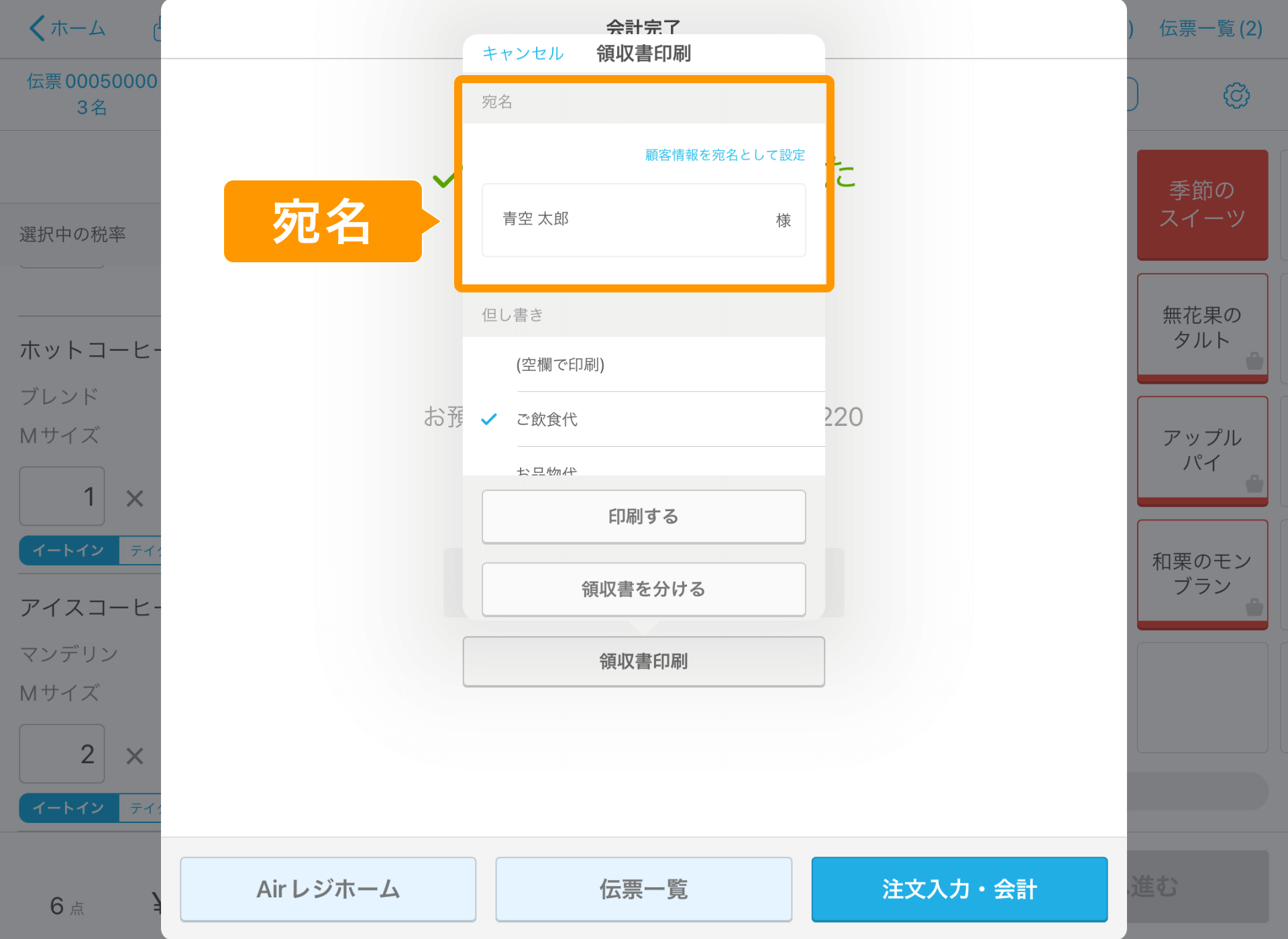Edit the addressee name field 青空 太郎
This screenshot has height=939, width=1288.
click(643, 220)
